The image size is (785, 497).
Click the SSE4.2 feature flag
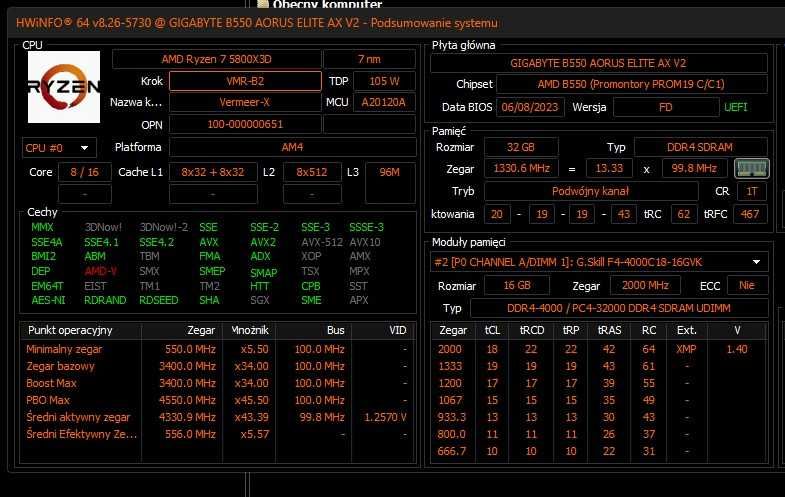click(x=157, y=242)
